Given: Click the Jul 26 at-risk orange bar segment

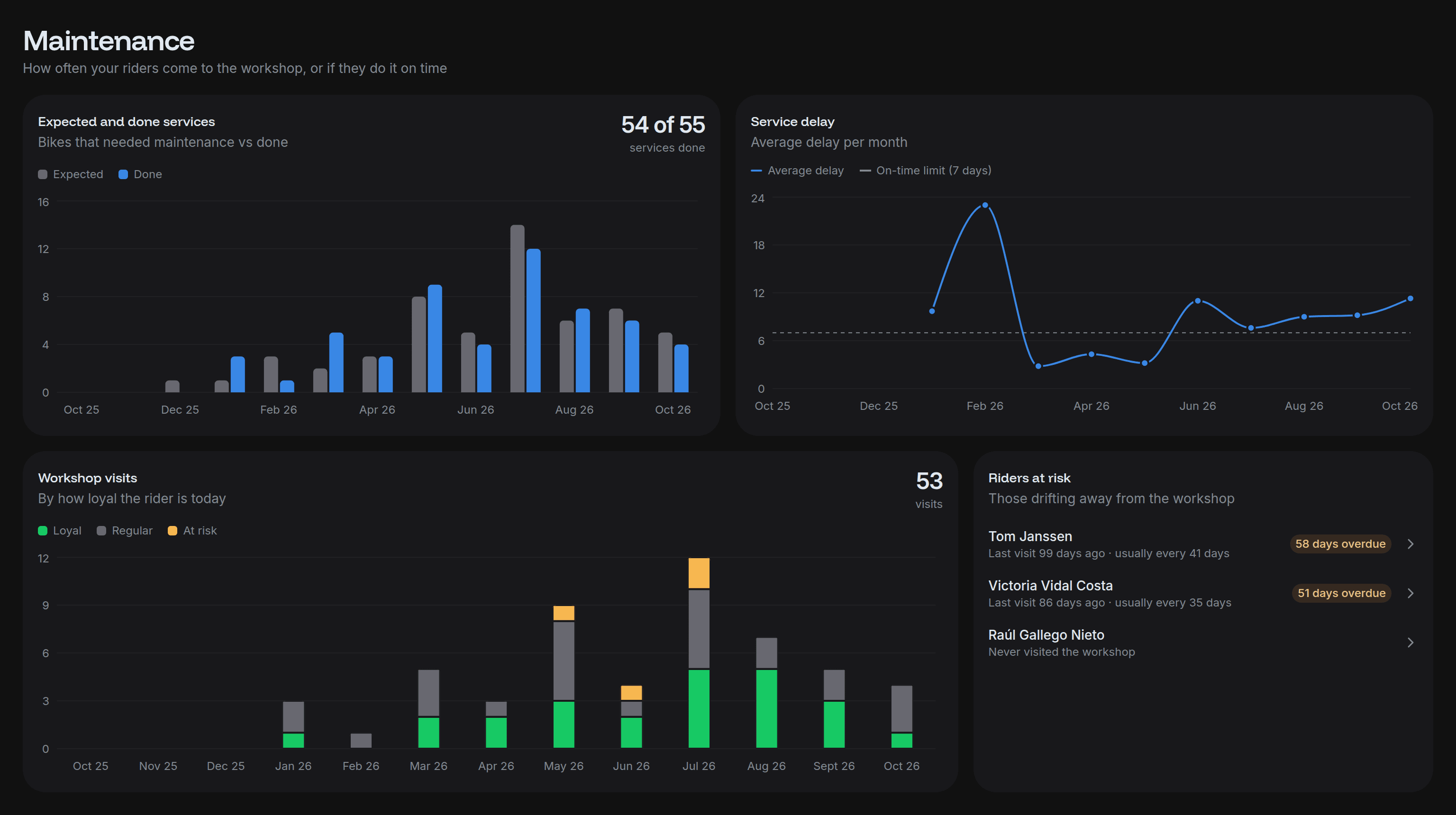Looking at the screenshot, I should pyautogui.click(x=699, y=573).
